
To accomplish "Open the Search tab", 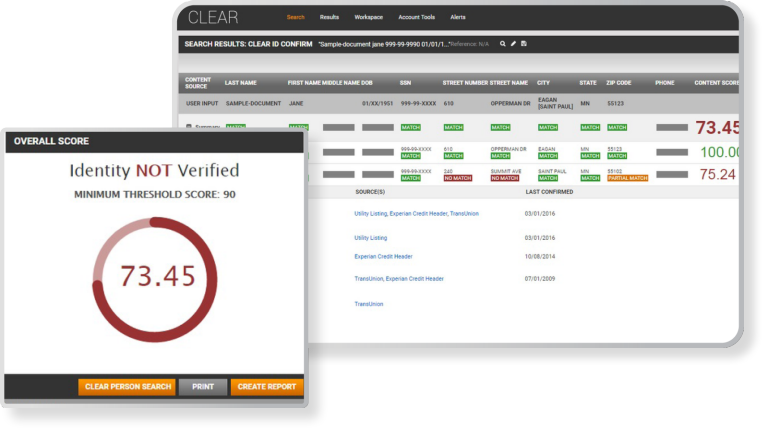I will [295, 17].
